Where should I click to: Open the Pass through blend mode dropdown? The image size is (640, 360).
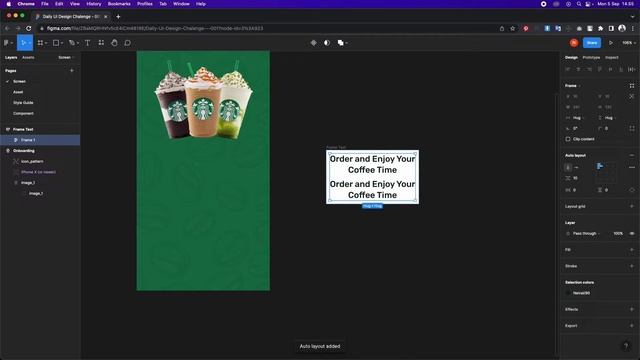[x=586, y=233]
